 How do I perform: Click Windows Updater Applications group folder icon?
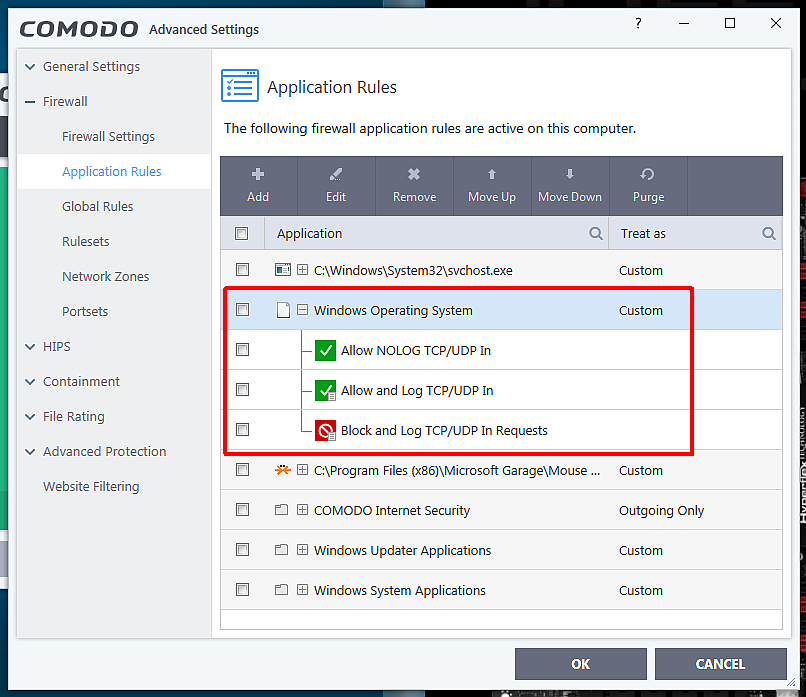[x=281, y=550]
